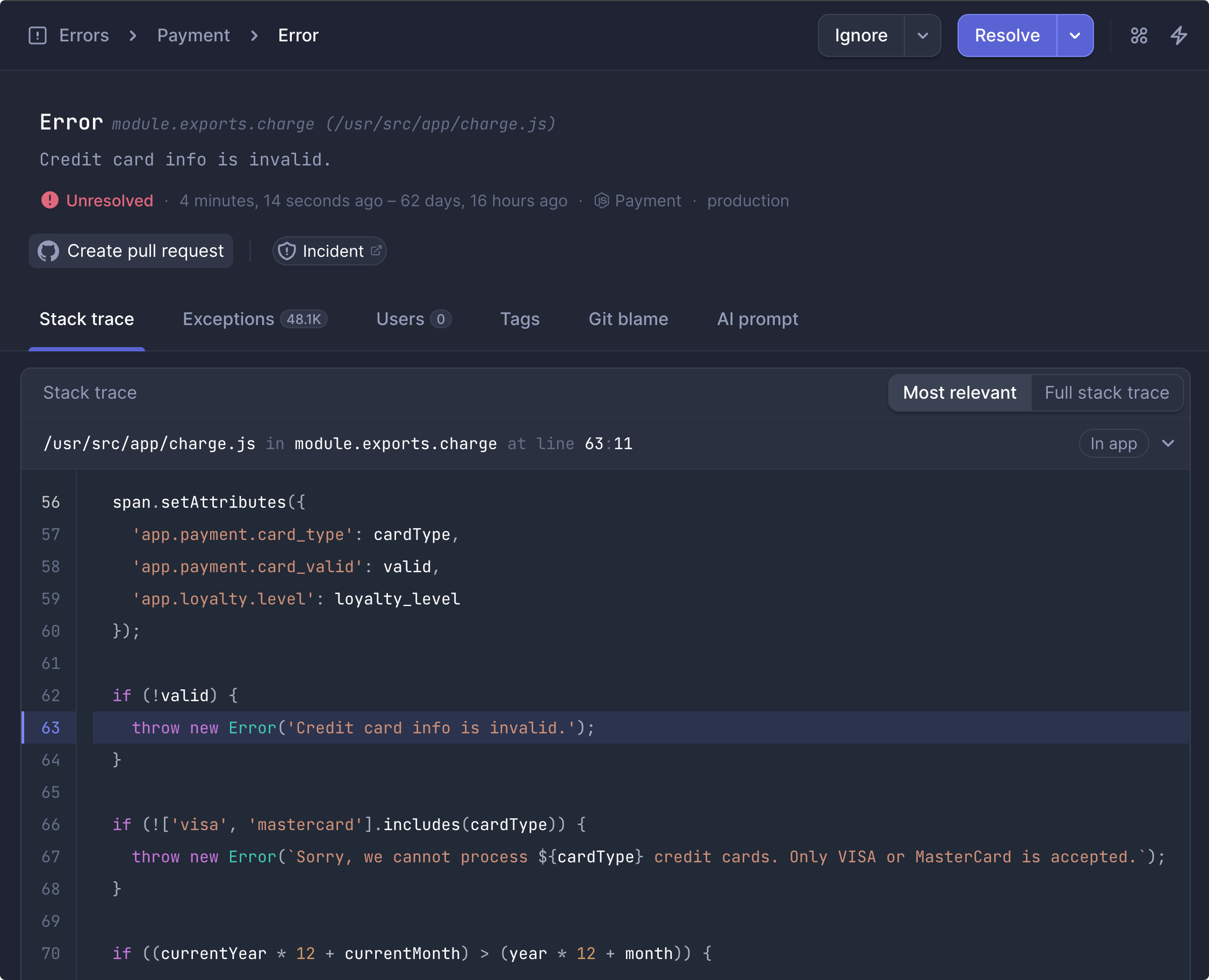Click line number 67 in gutter
Image resolution: width=1209 pixels, height=980 pixels.
coord(50,857)
